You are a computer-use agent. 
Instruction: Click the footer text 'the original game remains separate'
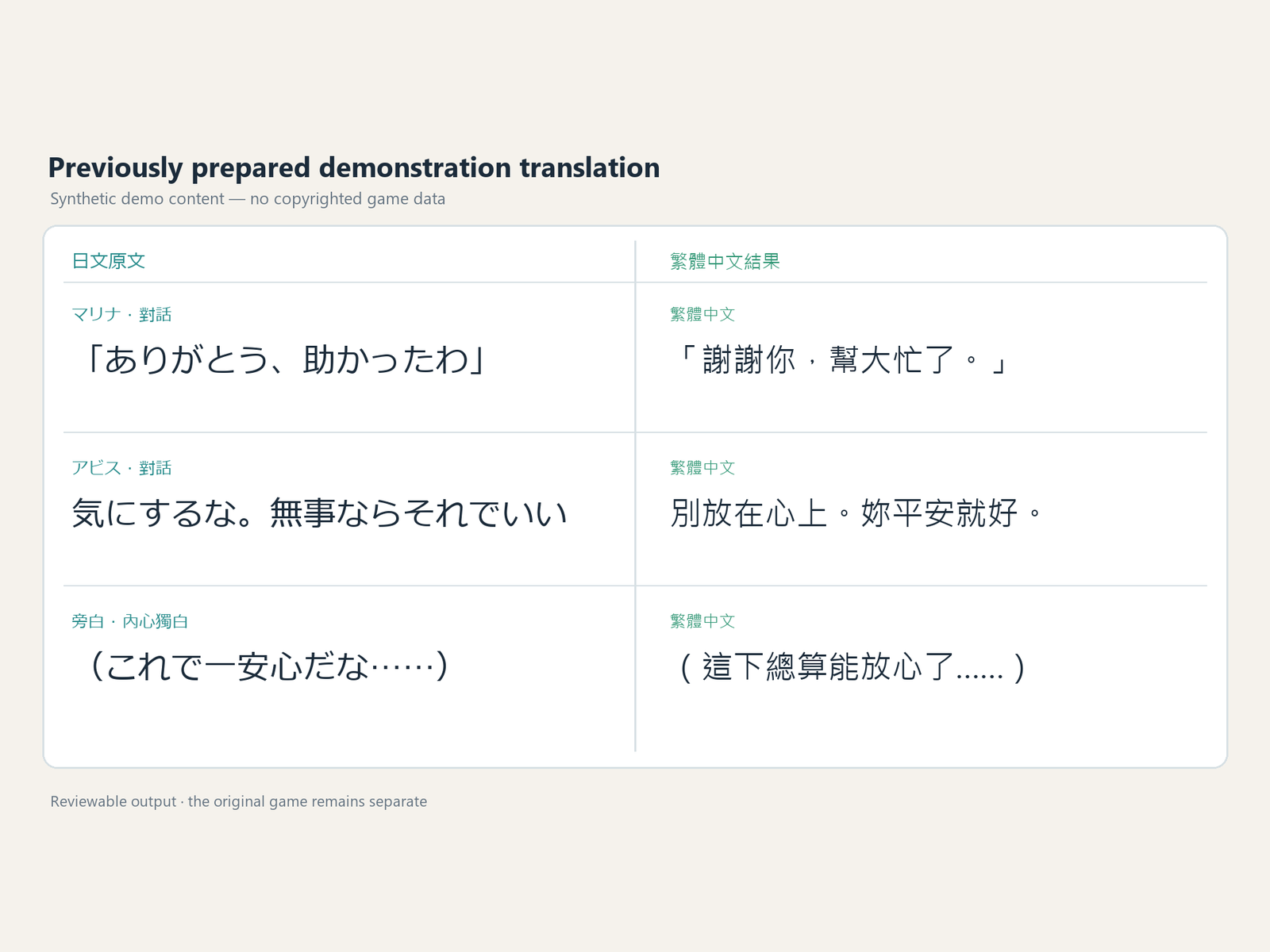(x=307, y=802)
